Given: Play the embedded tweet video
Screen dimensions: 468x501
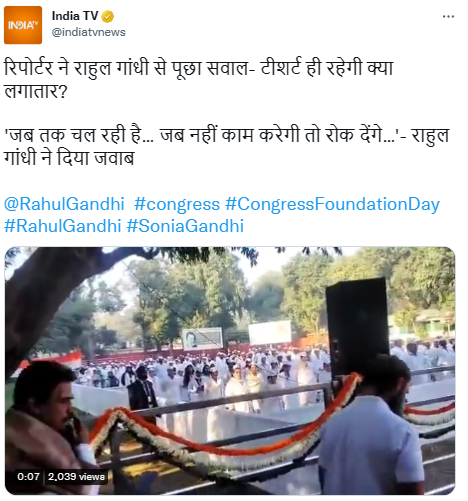Looking at the screenshot, I should (230, 371).
